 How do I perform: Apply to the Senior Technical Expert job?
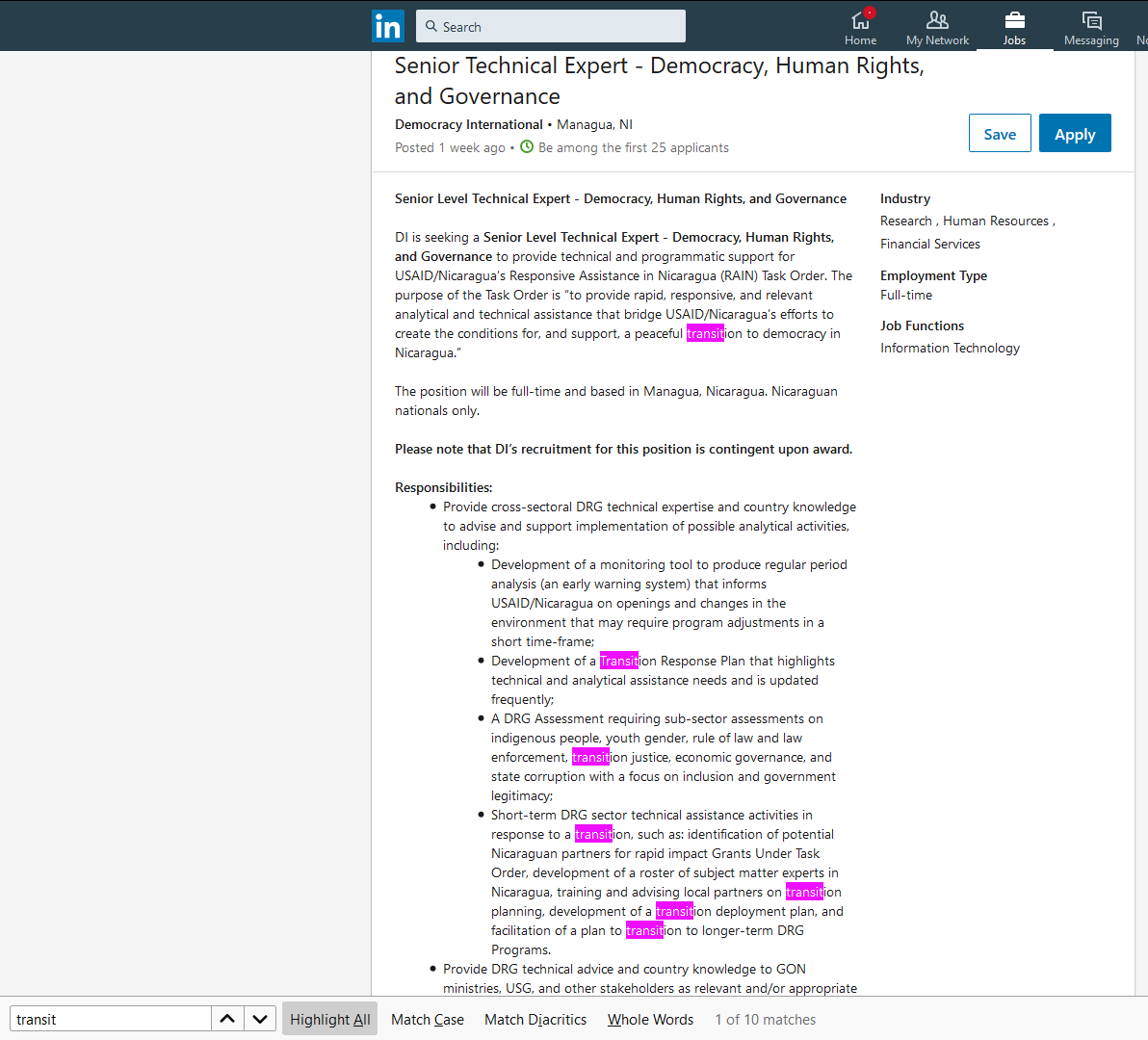pos(1075,133)
